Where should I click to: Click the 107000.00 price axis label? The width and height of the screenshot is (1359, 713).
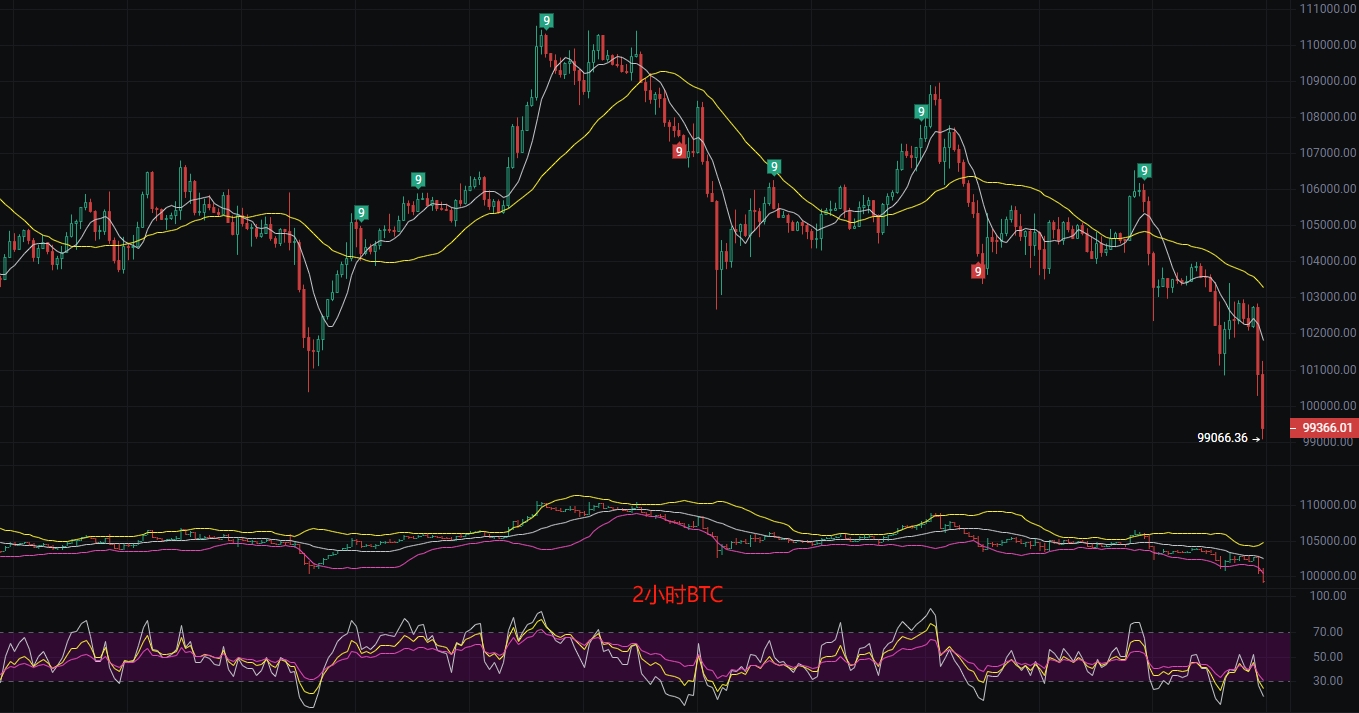[x=1328, y=153]
